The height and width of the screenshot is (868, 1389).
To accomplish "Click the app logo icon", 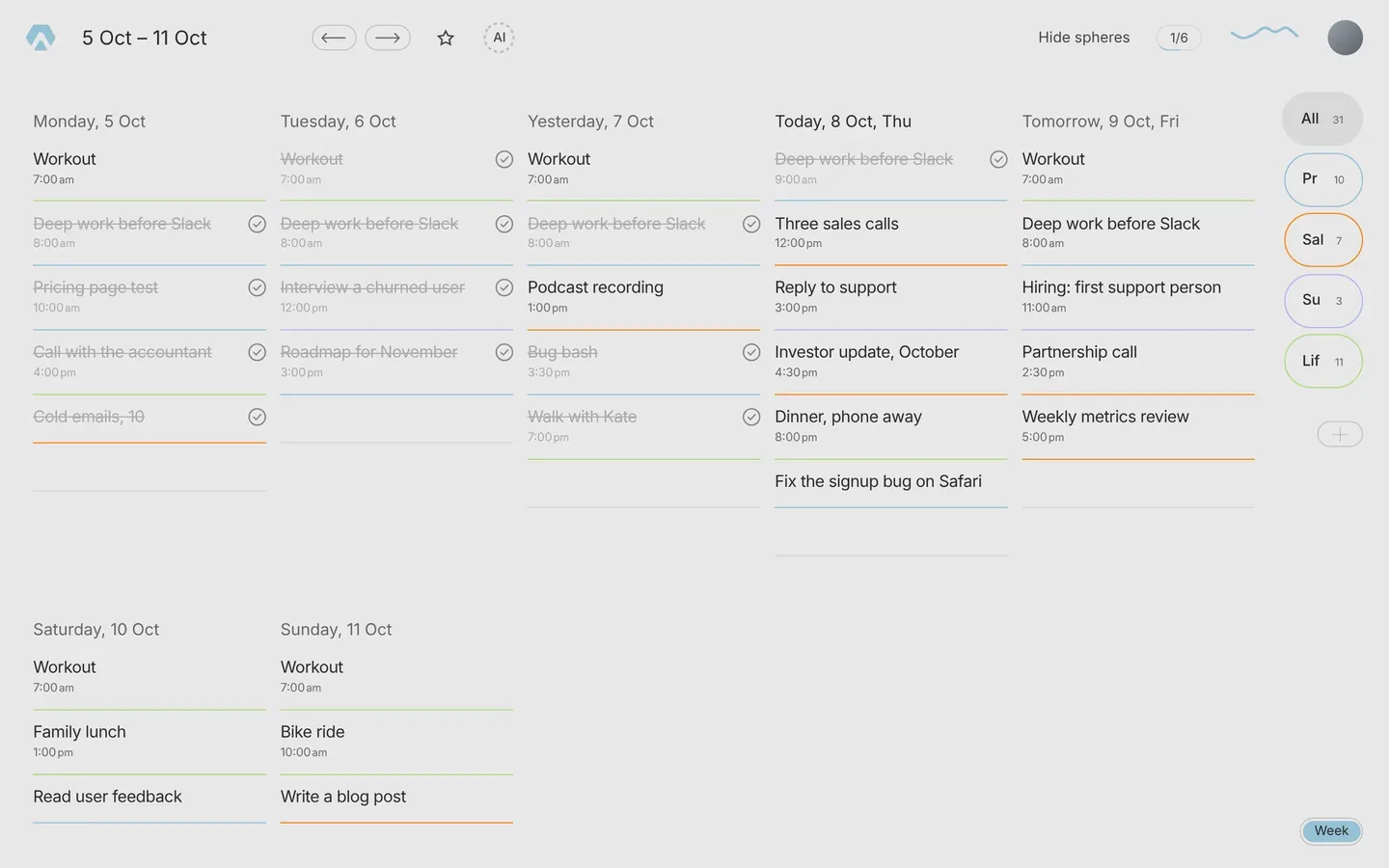I will tap(41, 38).
